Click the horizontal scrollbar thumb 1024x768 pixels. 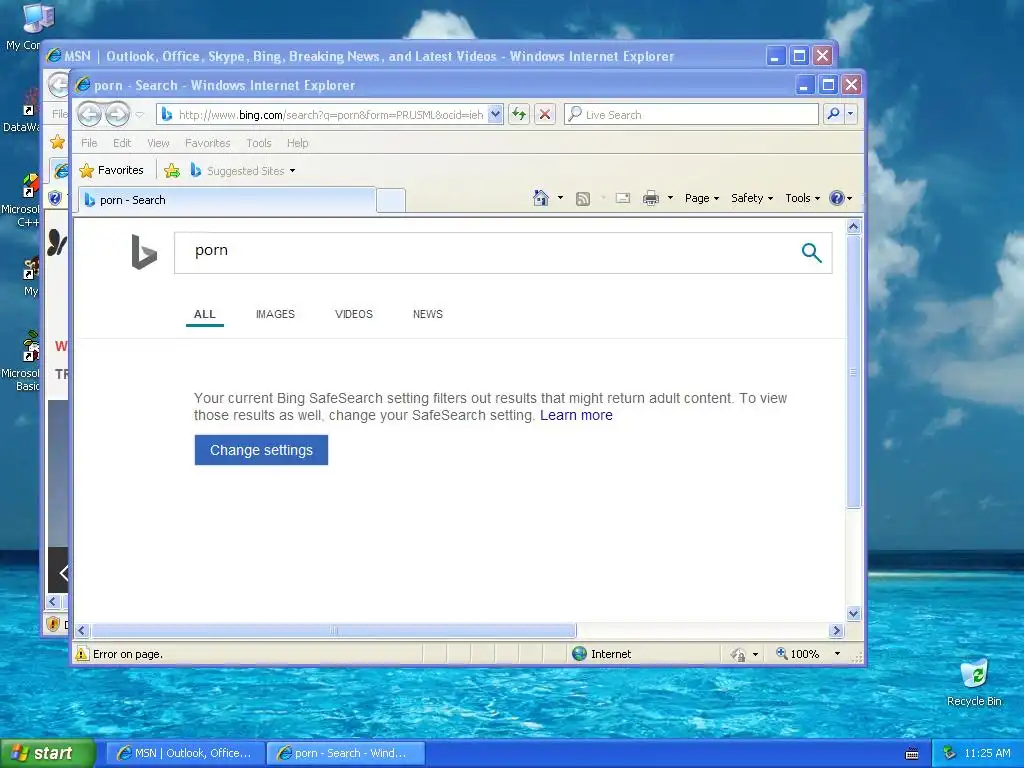pos(334,630)
